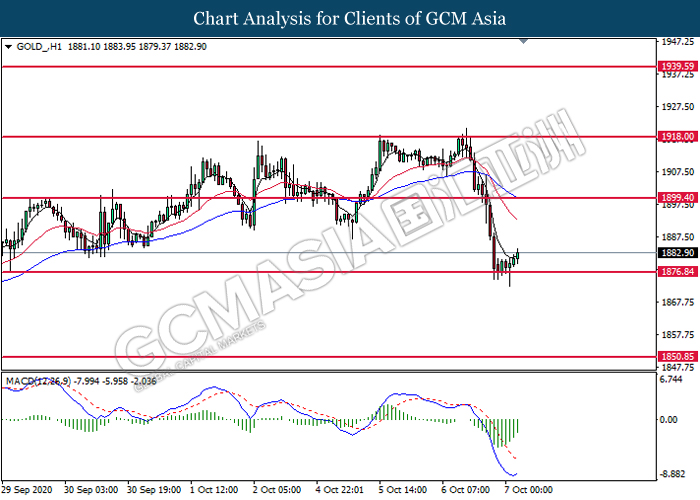Click the chart shift marker triangle at top

pyautogui.click(x=524, y=42)
